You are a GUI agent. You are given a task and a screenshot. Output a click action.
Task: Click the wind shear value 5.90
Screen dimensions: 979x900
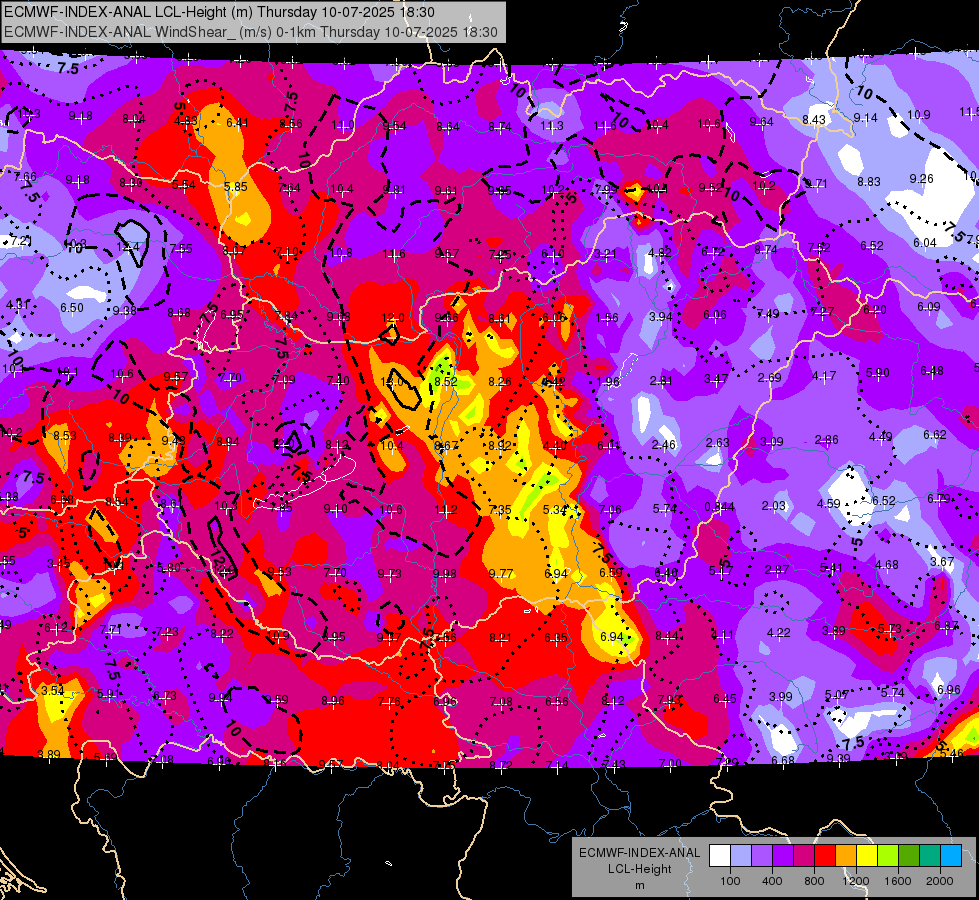(878, 373)
